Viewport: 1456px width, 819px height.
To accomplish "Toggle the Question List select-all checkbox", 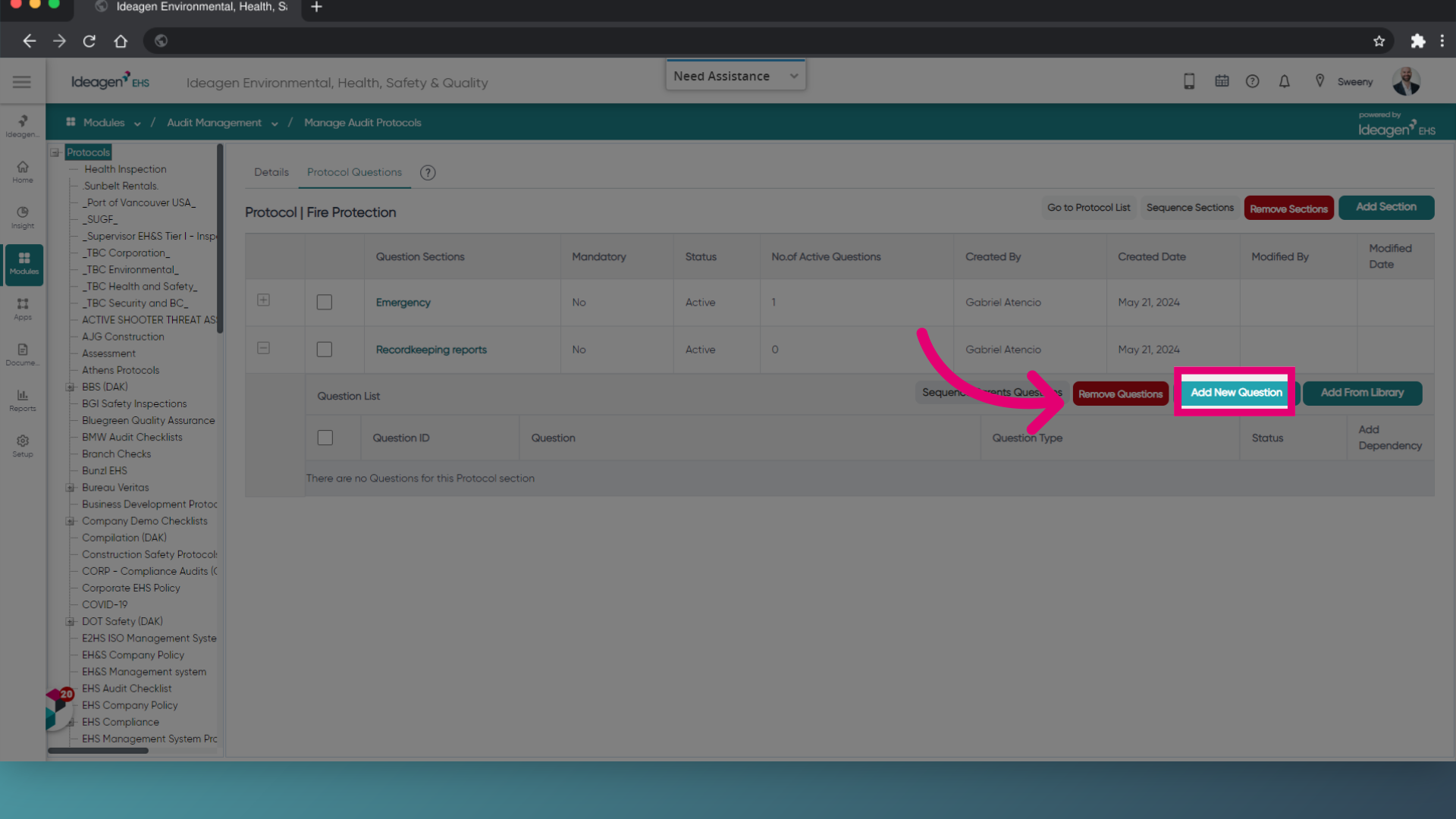I will tap(325, 438).
